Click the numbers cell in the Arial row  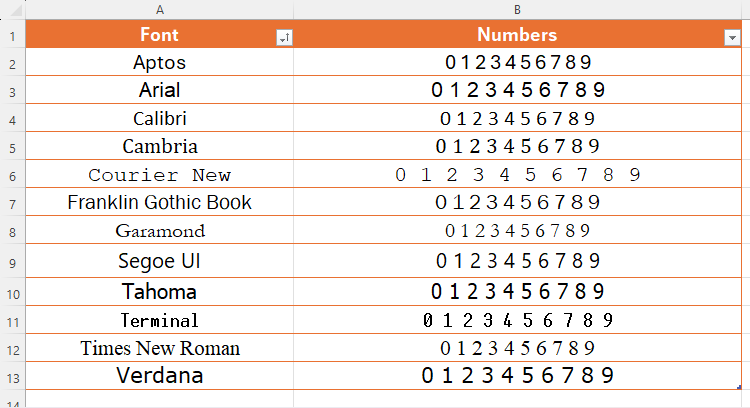pyautogui.click(x=517, y=91)
